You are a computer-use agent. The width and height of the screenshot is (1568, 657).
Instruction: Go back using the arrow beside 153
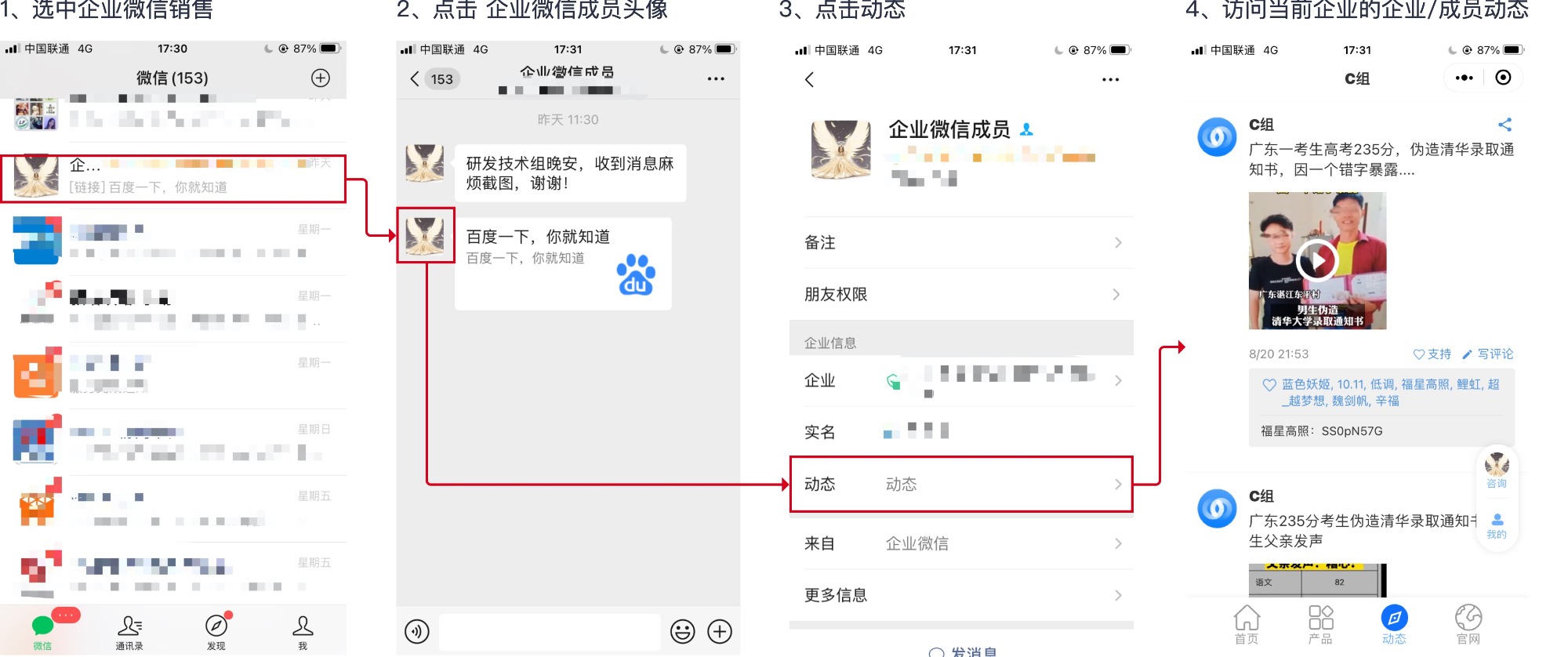tap(415, 78)
